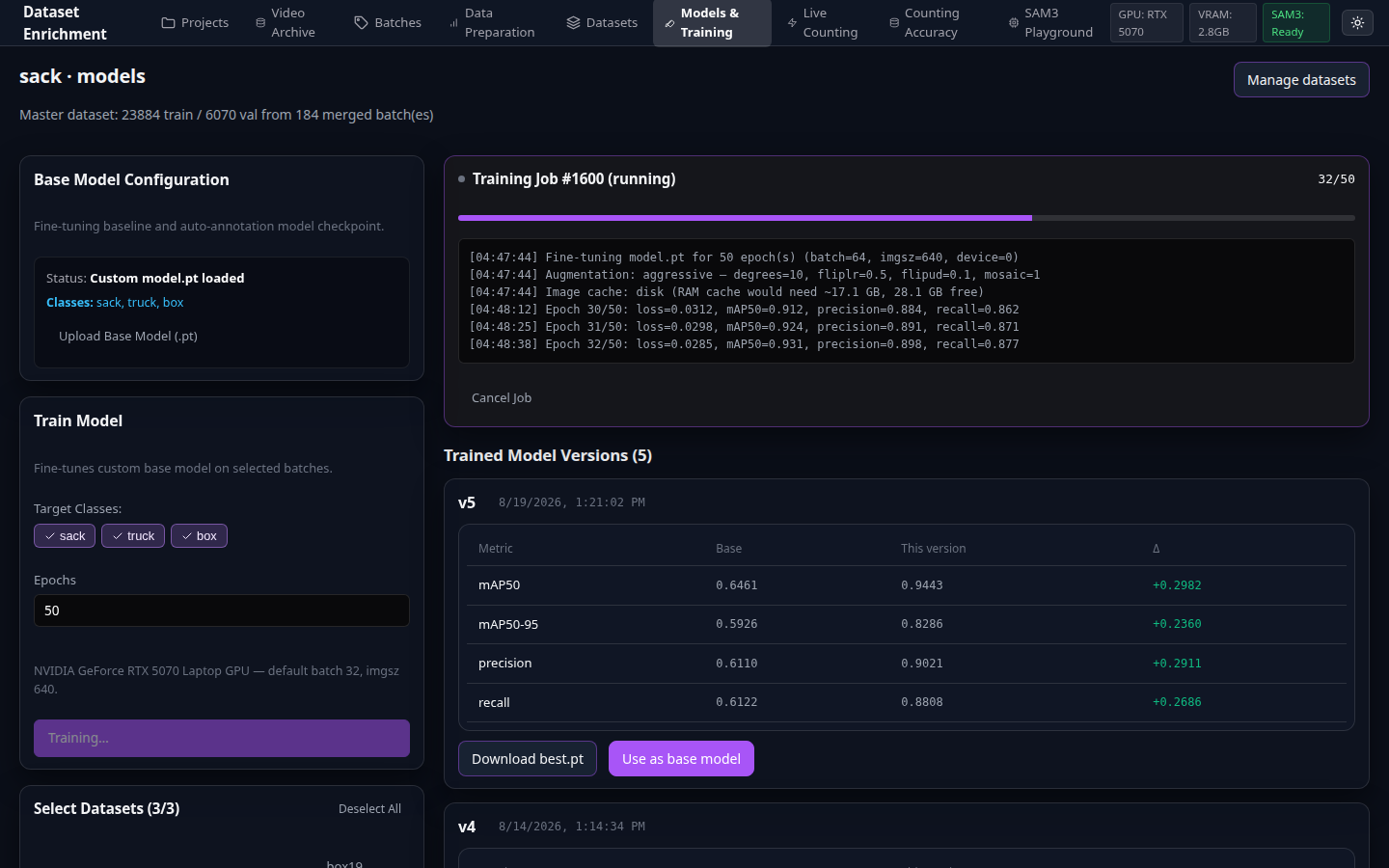The width and height of the screenshot is (1389, 868).
Task: Click the Dataset Enrichment logo title
Action: point(65,23)
